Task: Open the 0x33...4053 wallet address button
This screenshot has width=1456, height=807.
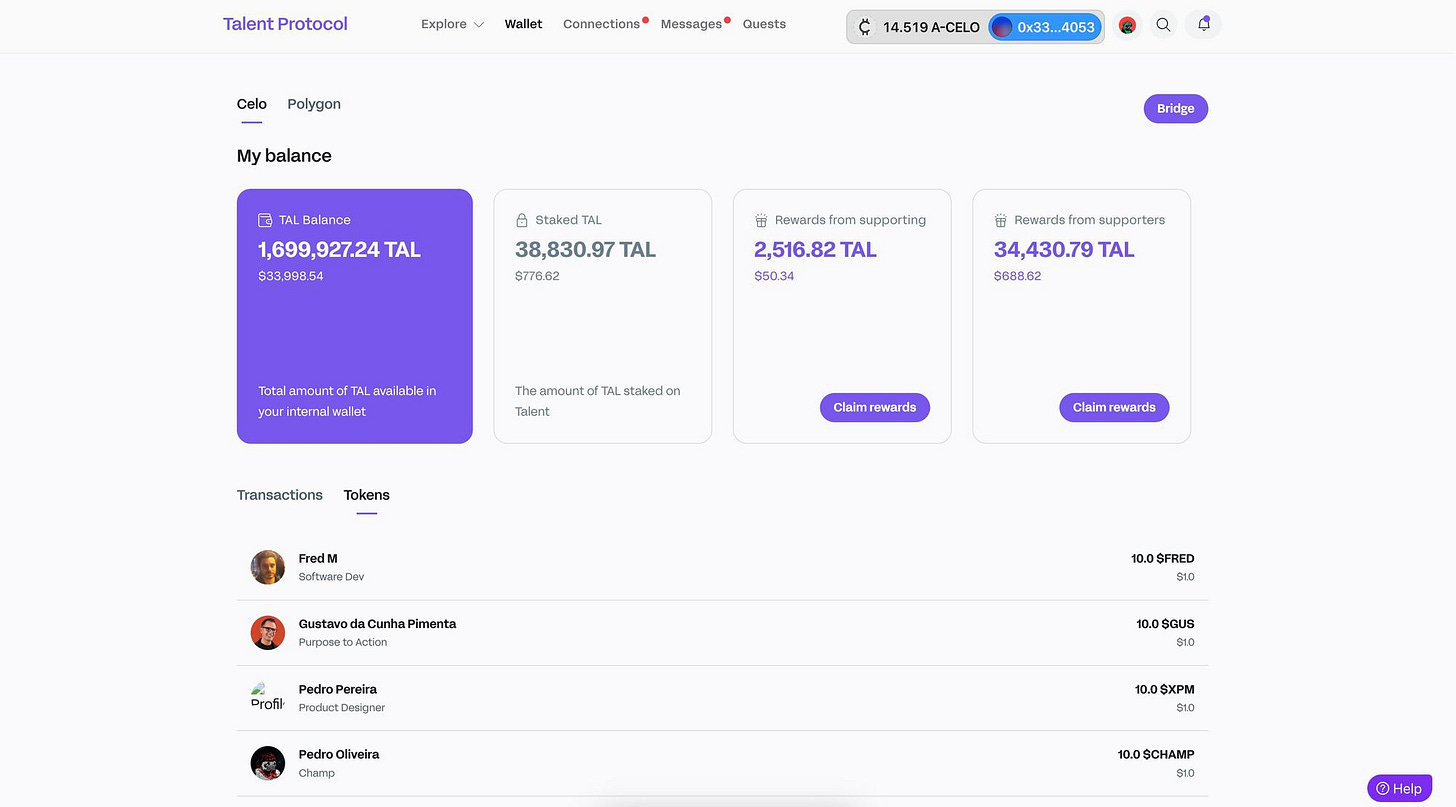Action: [x=1045, y=27]
